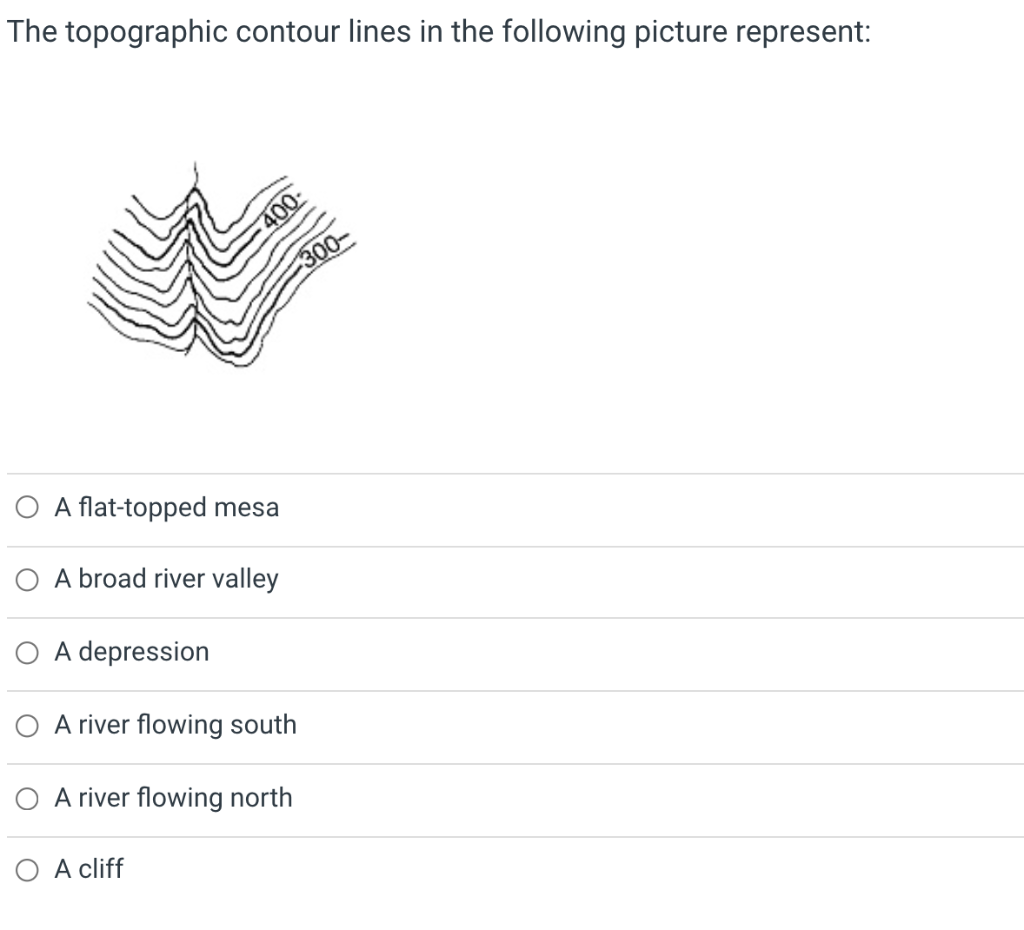
Task: Click the 'A flat-topped mesa' answer text
Action: coord(166,508)
